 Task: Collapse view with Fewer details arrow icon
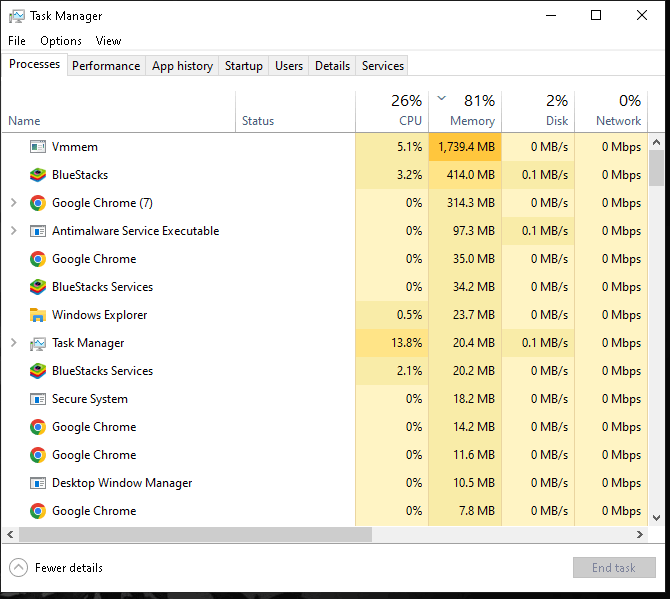(18, 568)
